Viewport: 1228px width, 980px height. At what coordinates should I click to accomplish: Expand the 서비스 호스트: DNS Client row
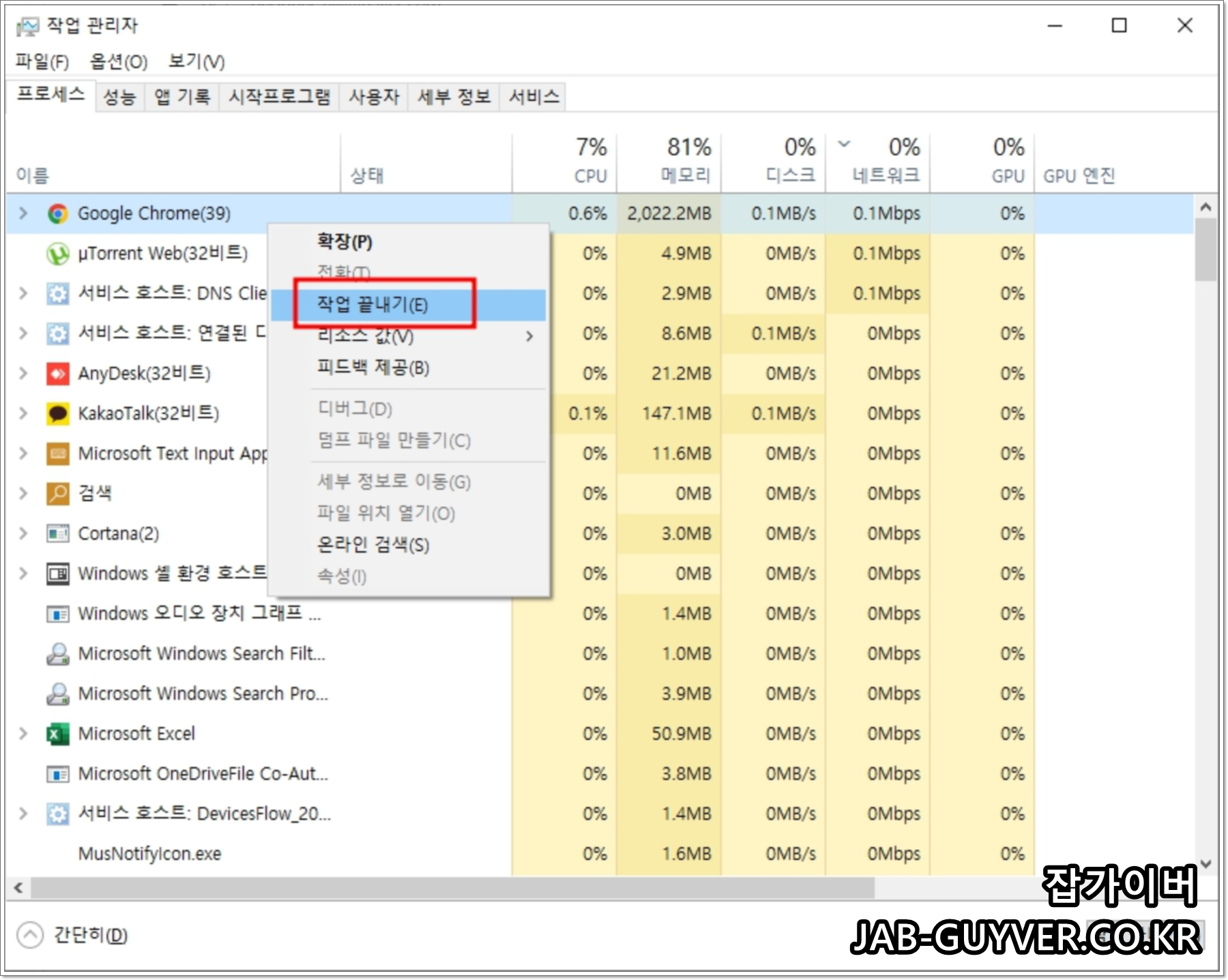point(23,294)
